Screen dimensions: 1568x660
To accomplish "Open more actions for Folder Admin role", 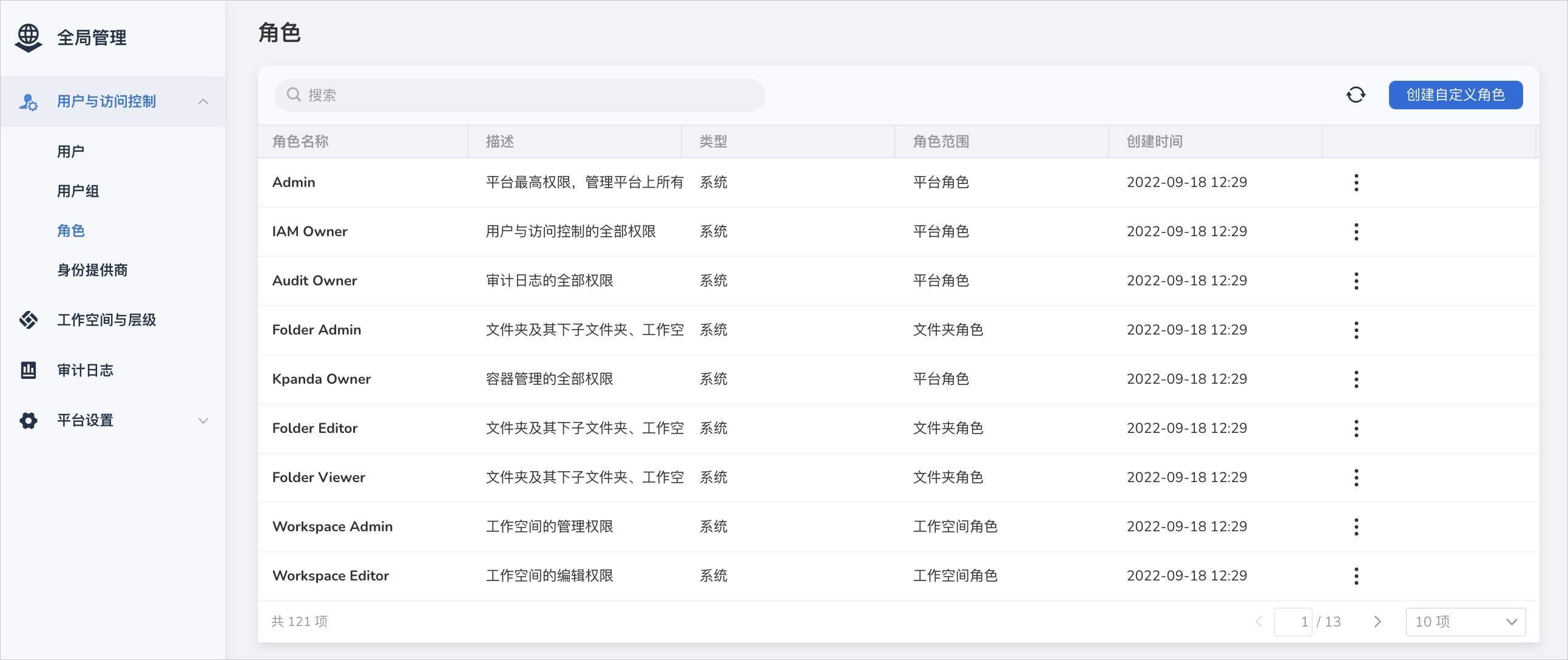I will 1356,331.
